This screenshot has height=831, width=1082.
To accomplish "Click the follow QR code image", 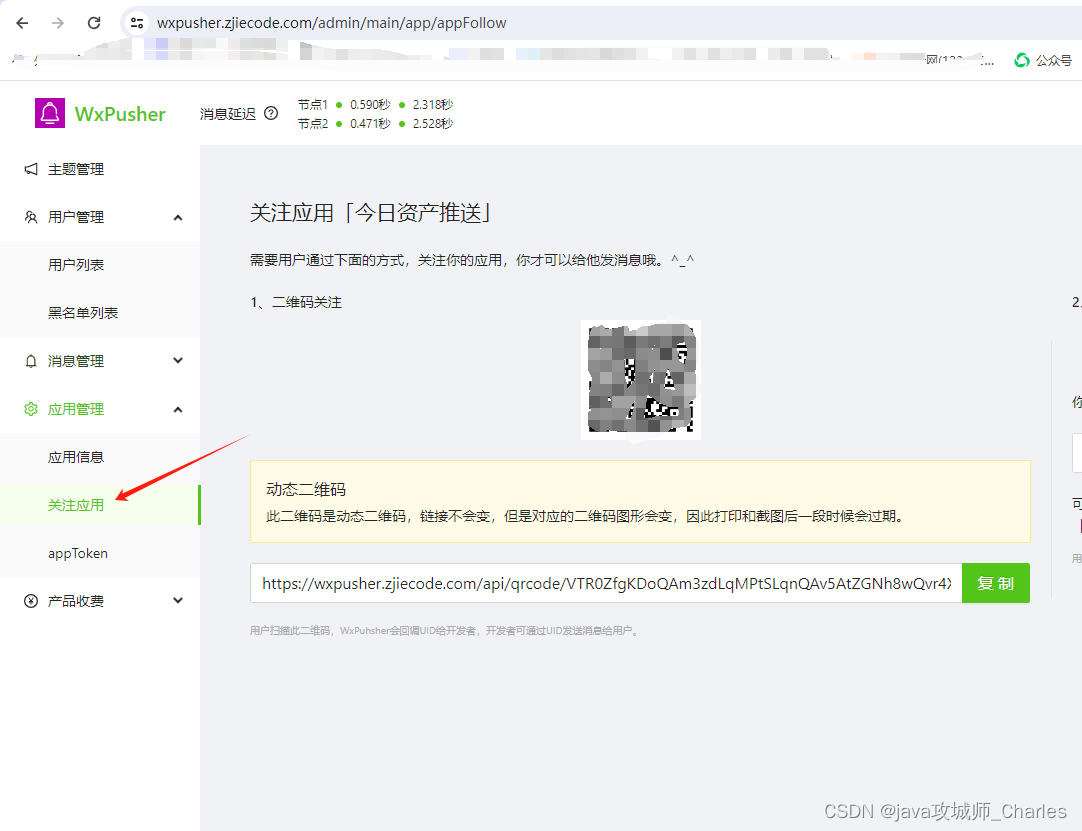I will [x=641, y=380].
